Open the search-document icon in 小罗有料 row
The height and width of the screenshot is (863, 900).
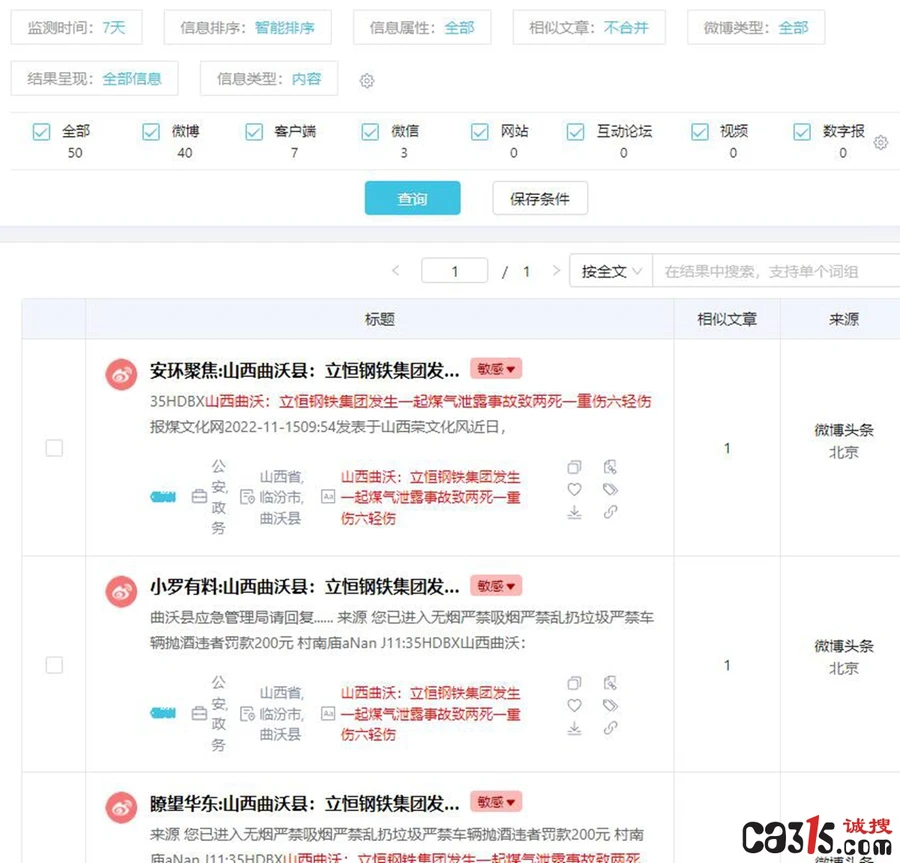(x=610, y=683)
